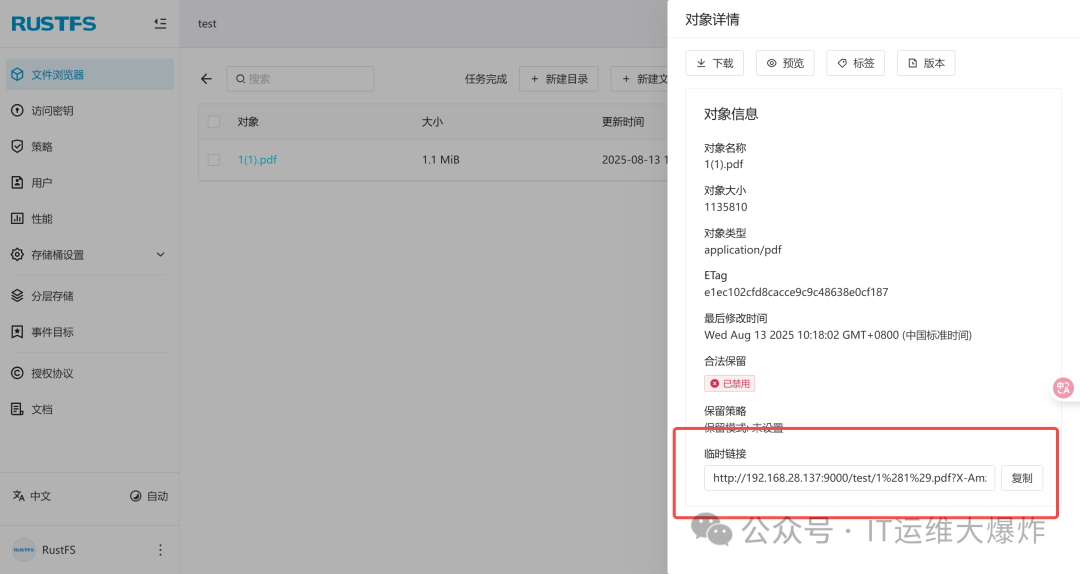The width and height of the screenshot is (1080, 574).
Task: Copy temporary link with 复制 button
Action: [x=1022, y=478]
